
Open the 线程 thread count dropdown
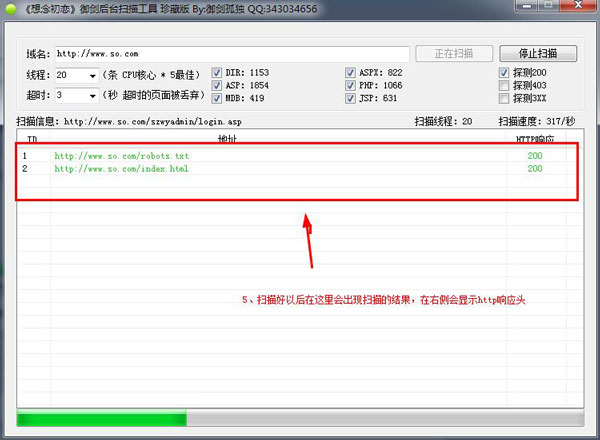tap(93, 75)
